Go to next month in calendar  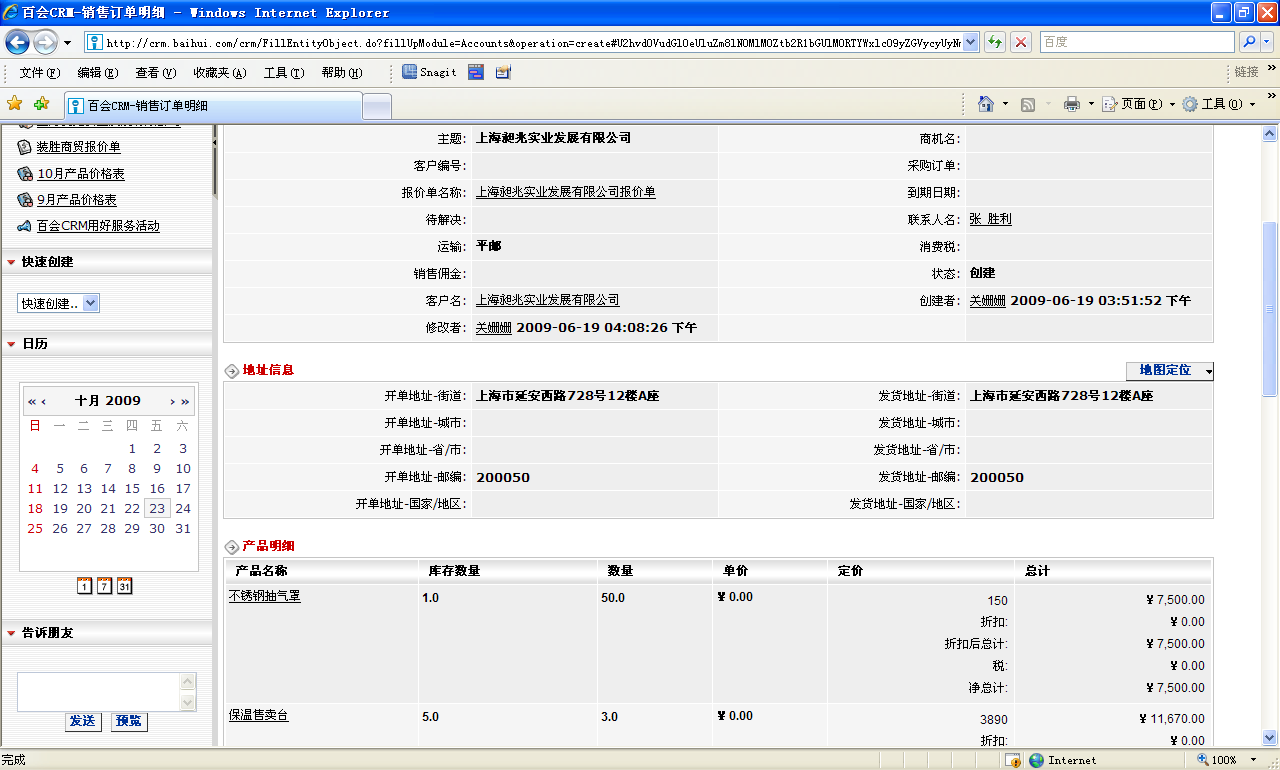pos(172,401)
